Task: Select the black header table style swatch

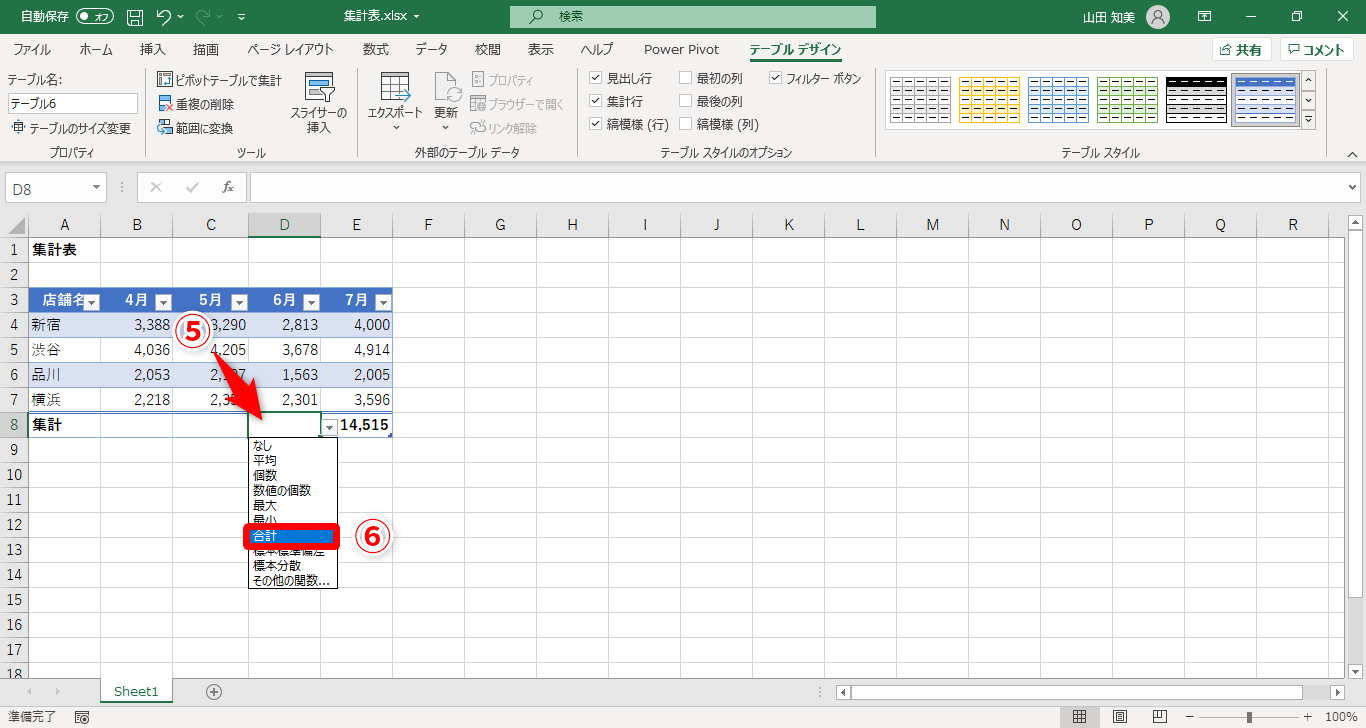Action: (1196, 100)
